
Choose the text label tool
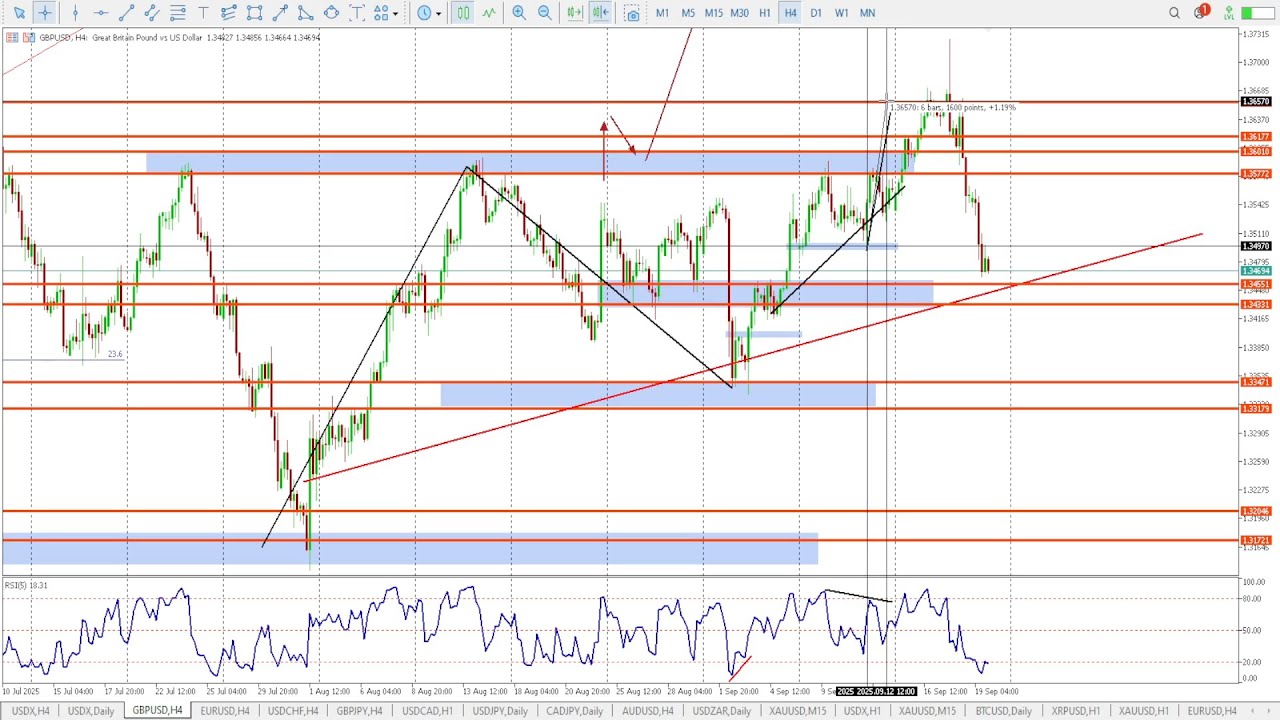tap(203, 13)
